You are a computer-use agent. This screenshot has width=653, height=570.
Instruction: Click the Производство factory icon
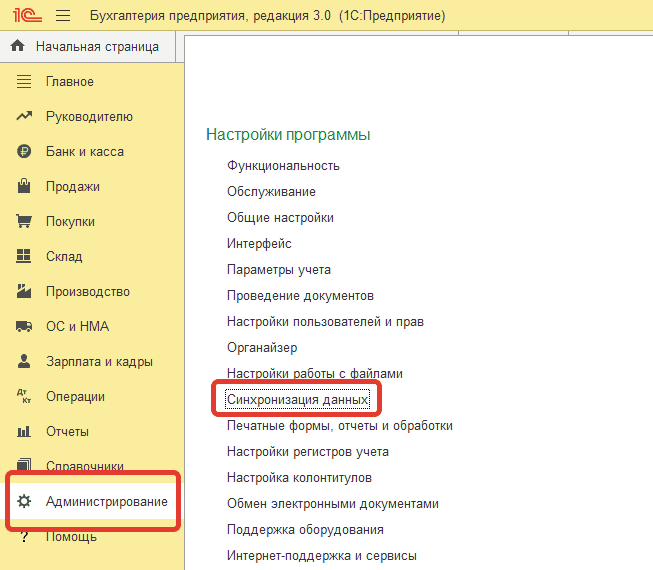(x=24, y=291)
